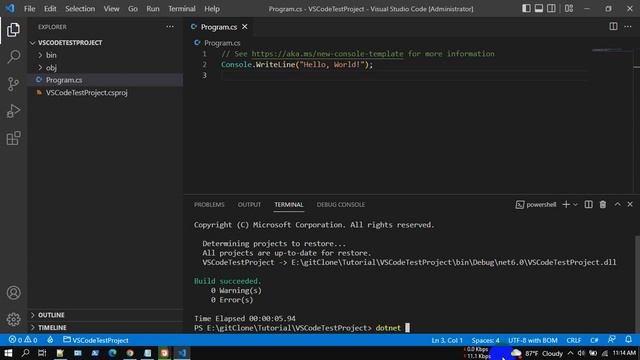Toggle the primary side bar

[x=526, y=9]
